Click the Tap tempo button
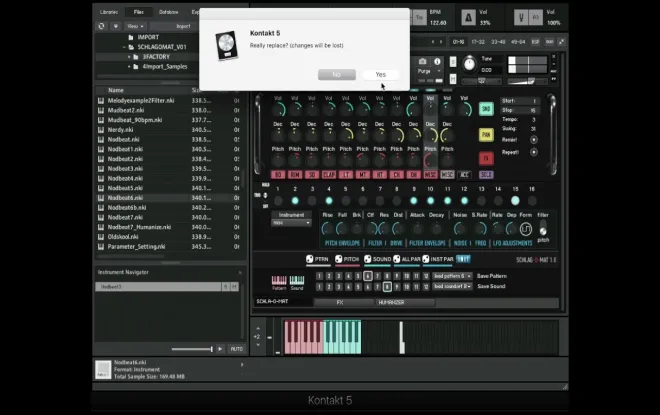The height and width of the screenshot is (415, 660). click(x=419, y=18)
